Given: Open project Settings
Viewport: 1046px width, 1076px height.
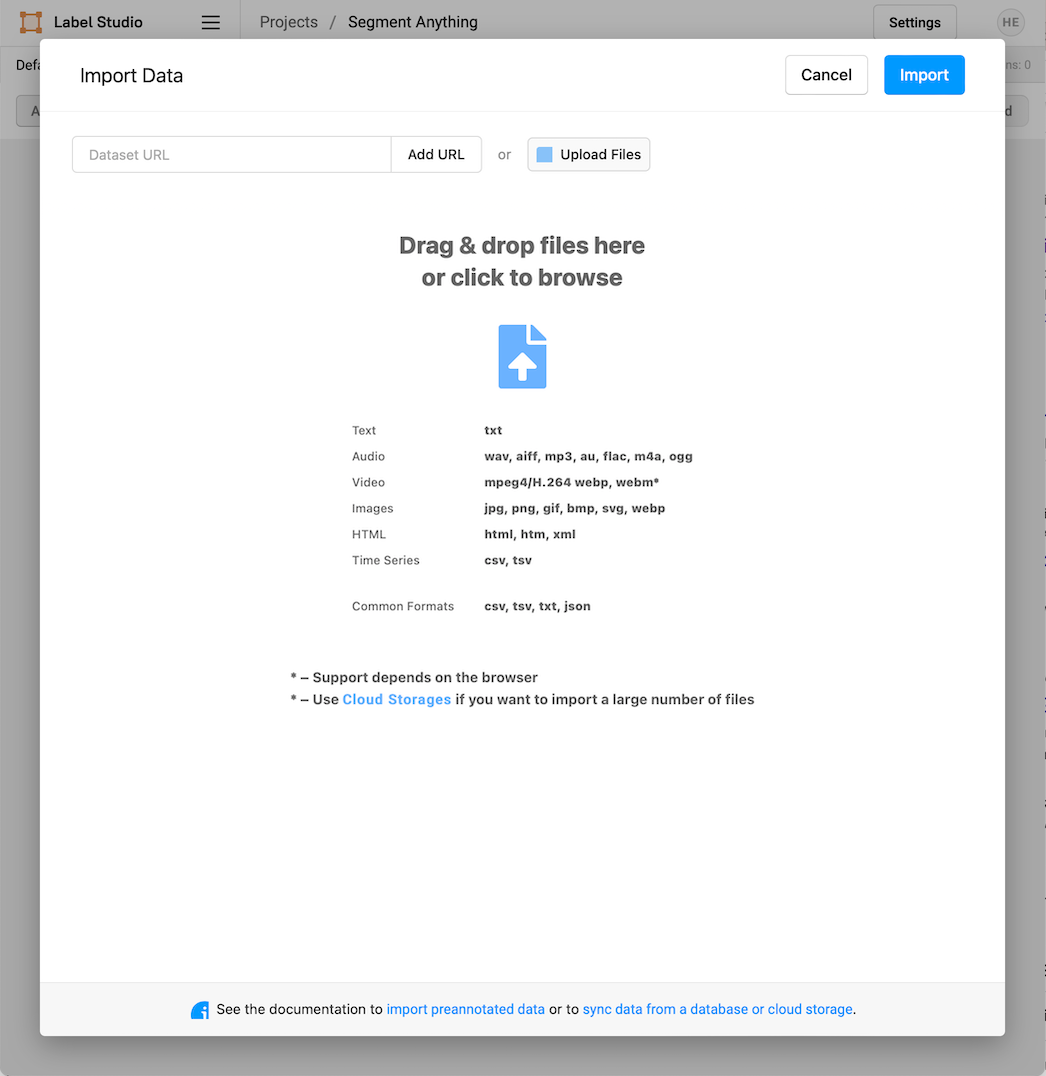Looking at the screenshot, I should click(914, 22).
